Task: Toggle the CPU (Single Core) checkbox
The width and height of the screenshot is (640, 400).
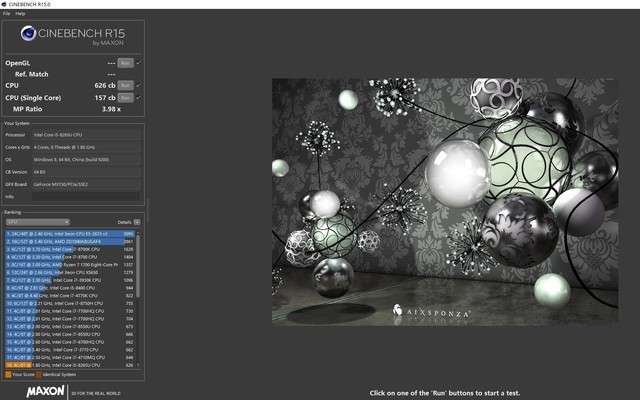Action: click(x=139, y=98)
